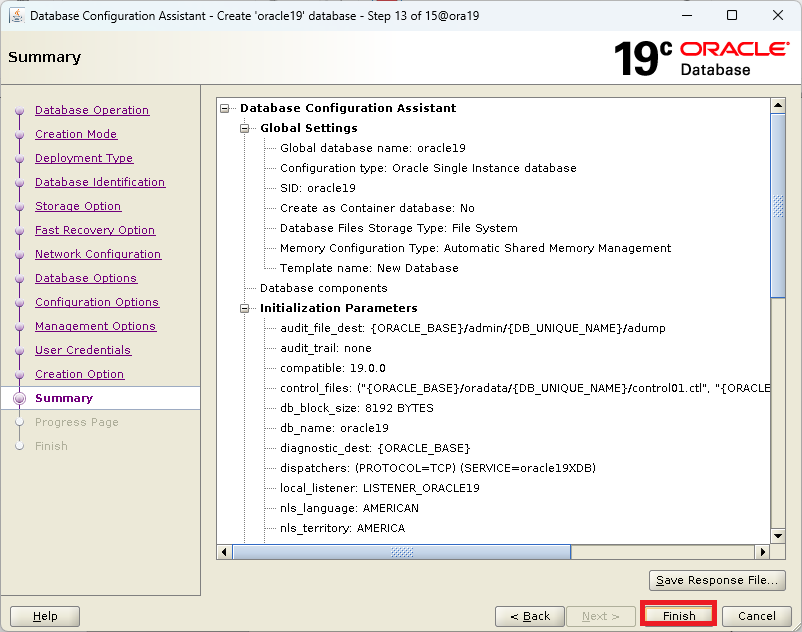The image size is (802, 632).
Task: Go to Creation Mode step
Action: 76,134
